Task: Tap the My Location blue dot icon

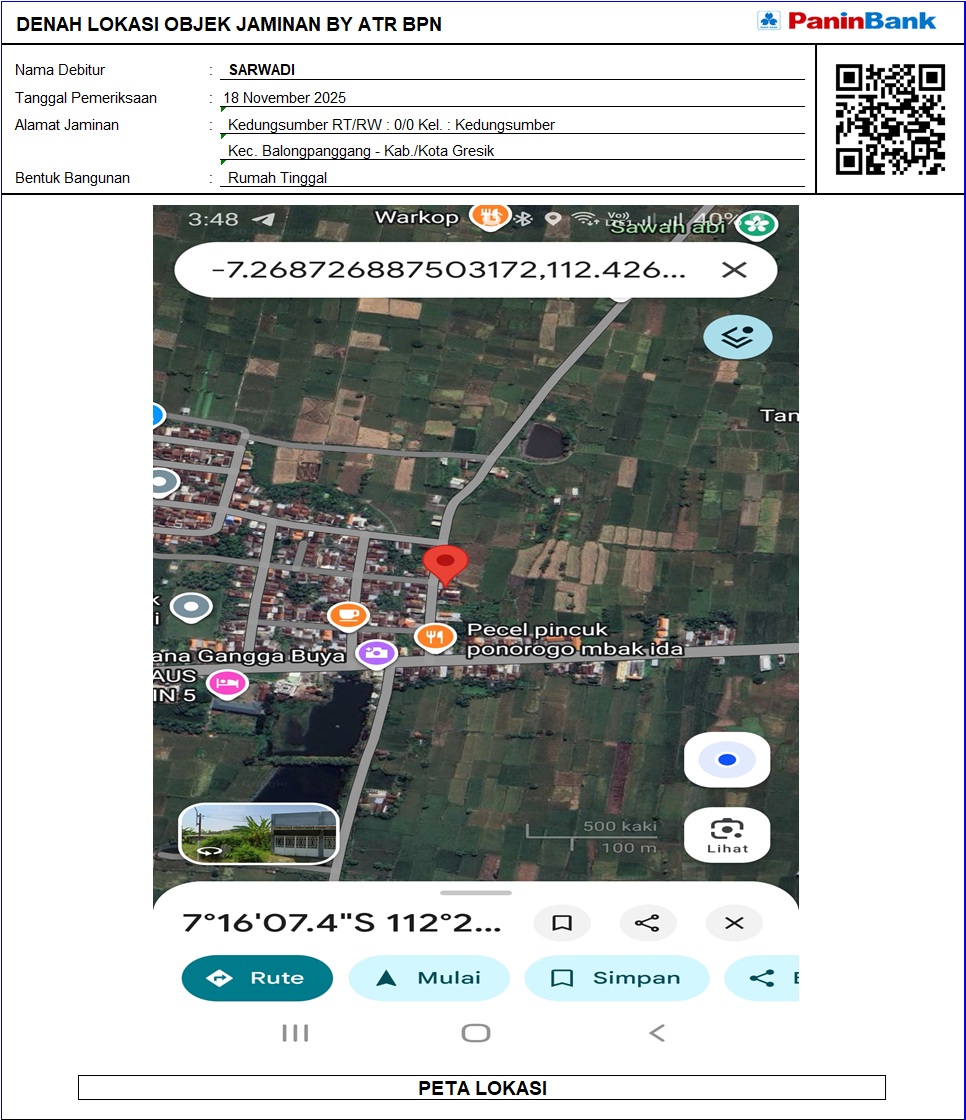Action: (727, 759)
